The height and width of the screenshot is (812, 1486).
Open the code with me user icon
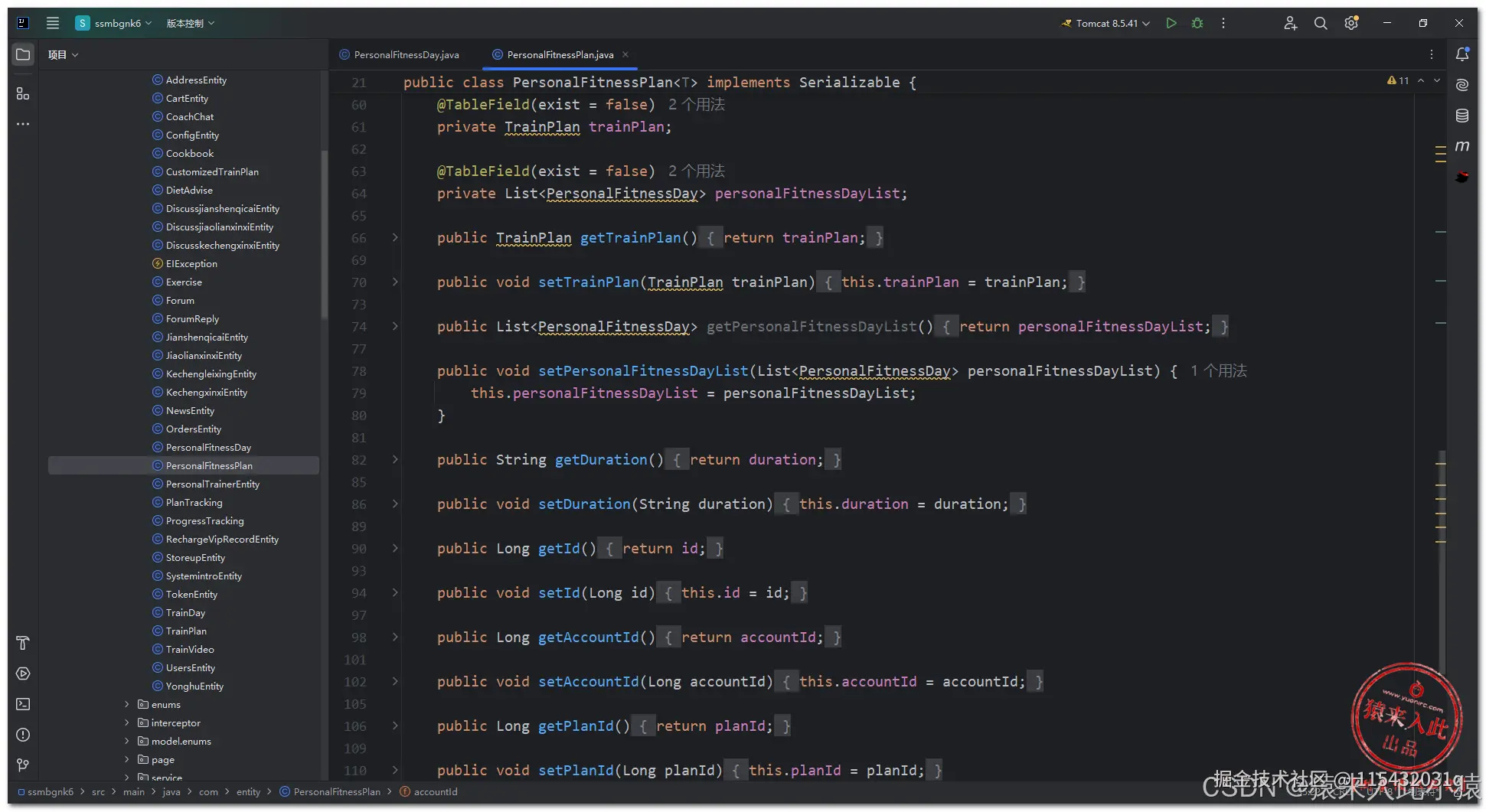tap(1290, 23)
